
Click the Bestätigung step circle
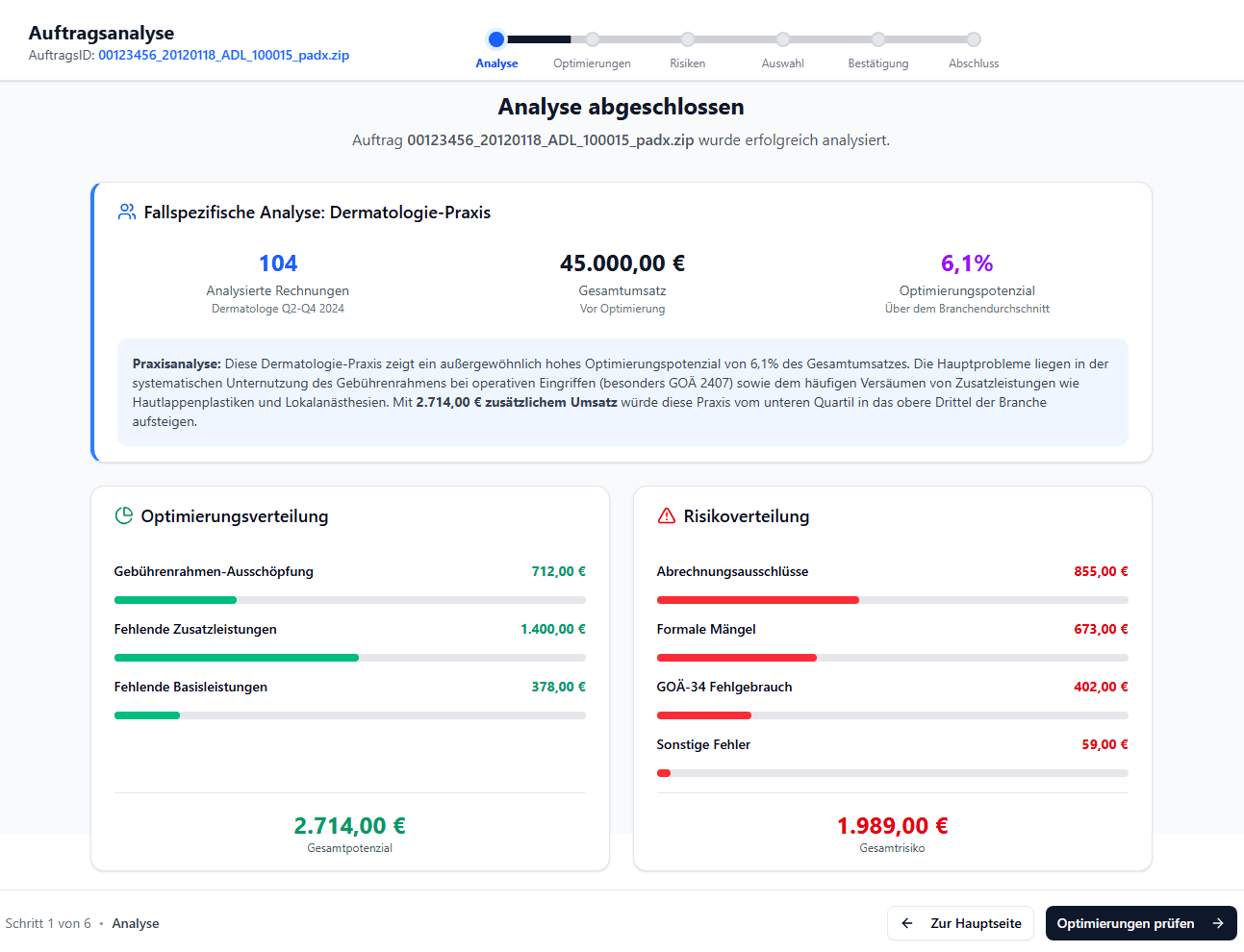(x=877, y=40)
